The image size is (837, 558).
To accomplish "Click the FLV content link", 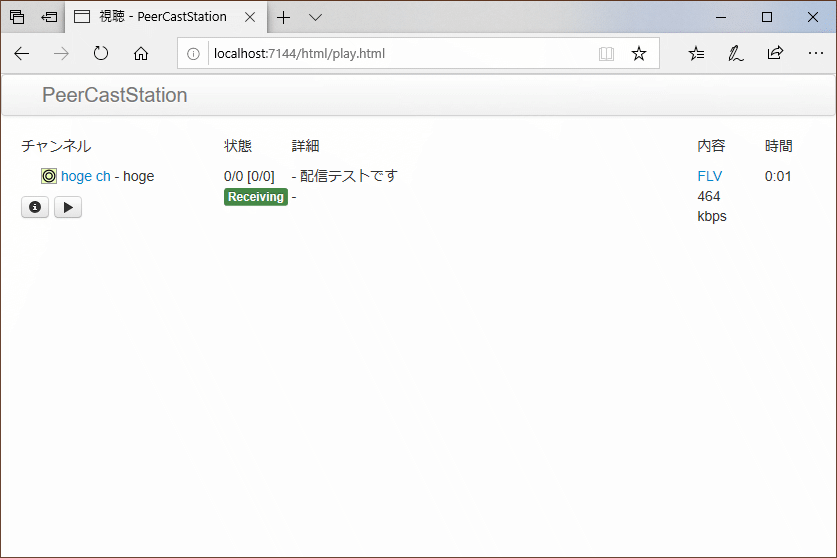I will pos(709,176).
